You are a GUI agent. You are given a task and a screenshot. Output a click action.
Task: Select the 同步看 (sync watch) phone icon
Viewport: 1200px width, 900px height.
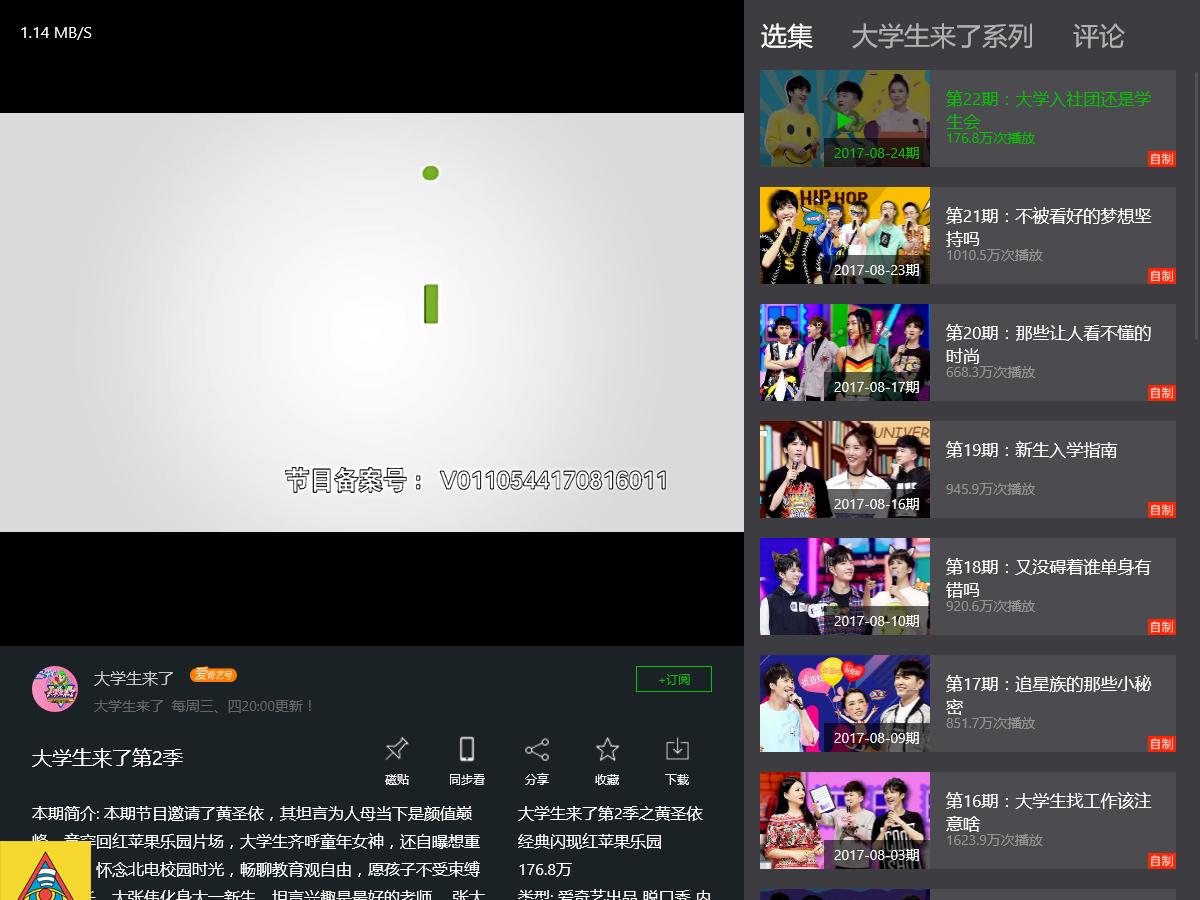[466, 748]
